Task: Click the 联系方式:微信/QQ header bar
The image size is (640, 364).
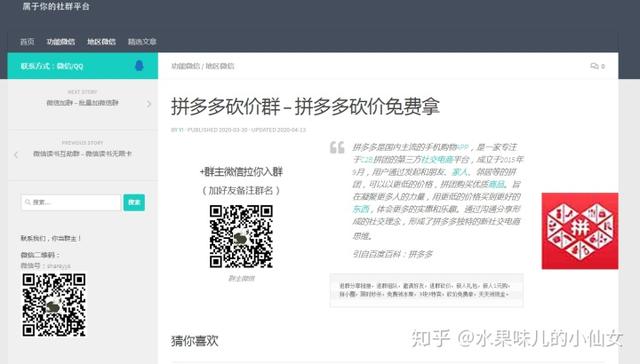Action: click(82, 66)
